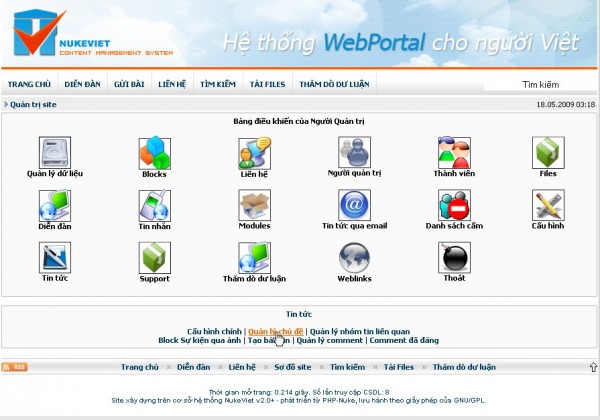Open the Thăm dò dư luận poll icon
600x420 pixels.
click(254, 257)
